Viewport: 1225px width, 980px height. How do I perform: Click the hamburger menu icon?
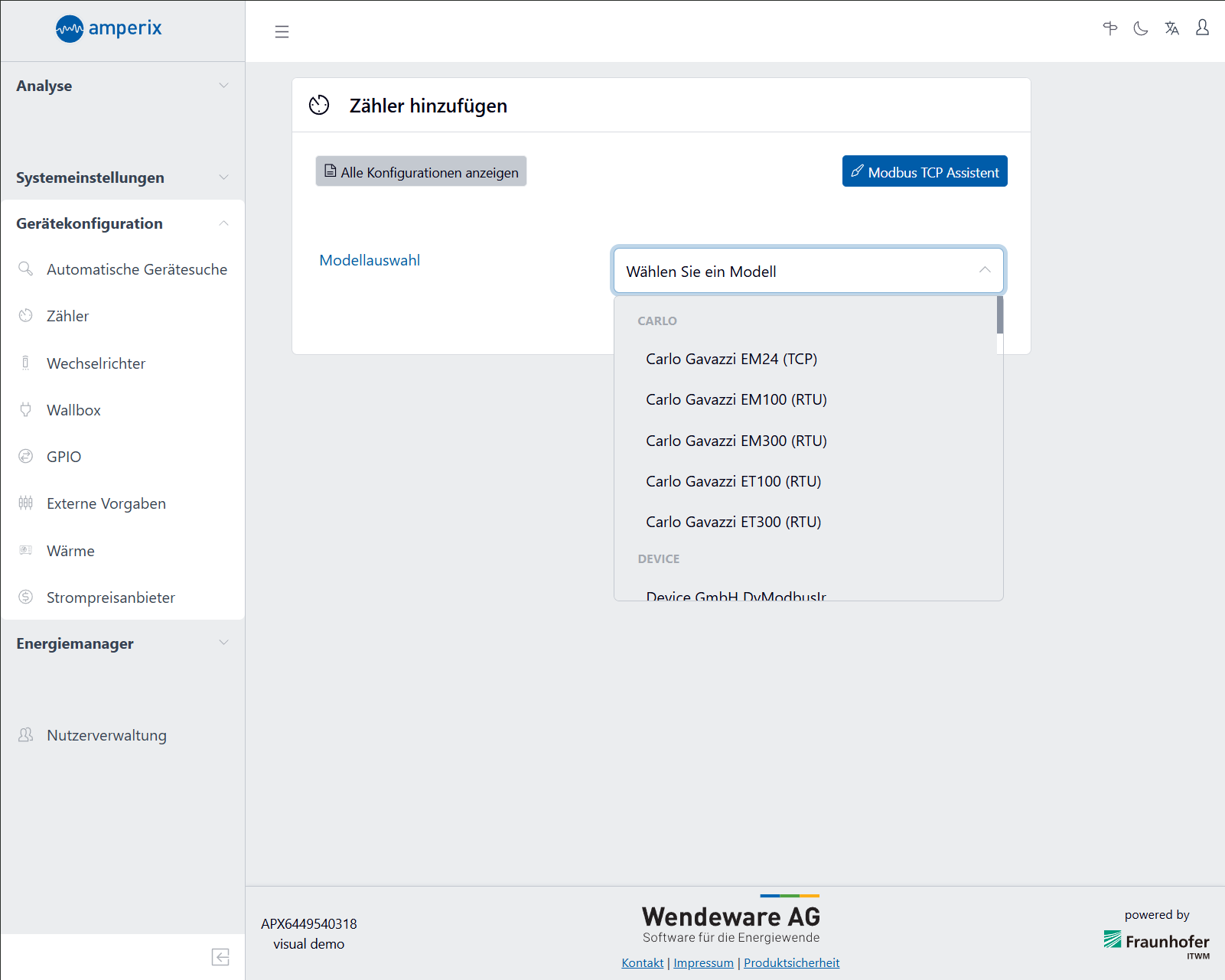point(282,31)
